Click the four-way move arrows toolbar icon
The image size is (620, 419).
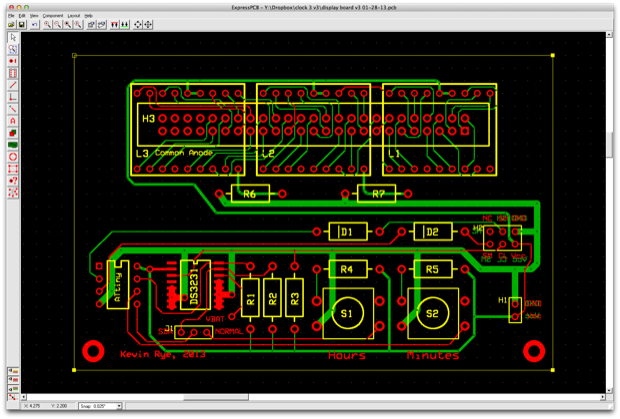pos(148,25)
